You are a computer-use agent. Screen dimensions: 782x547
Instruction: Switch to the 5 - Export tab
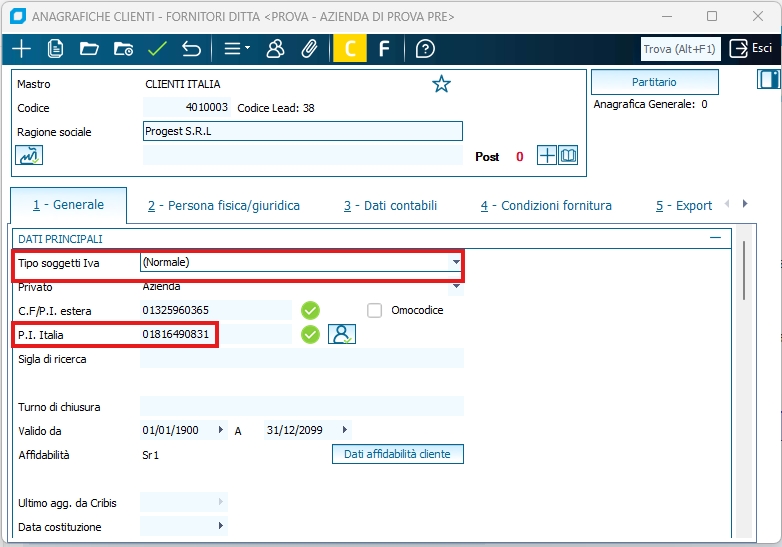(684, 206)
